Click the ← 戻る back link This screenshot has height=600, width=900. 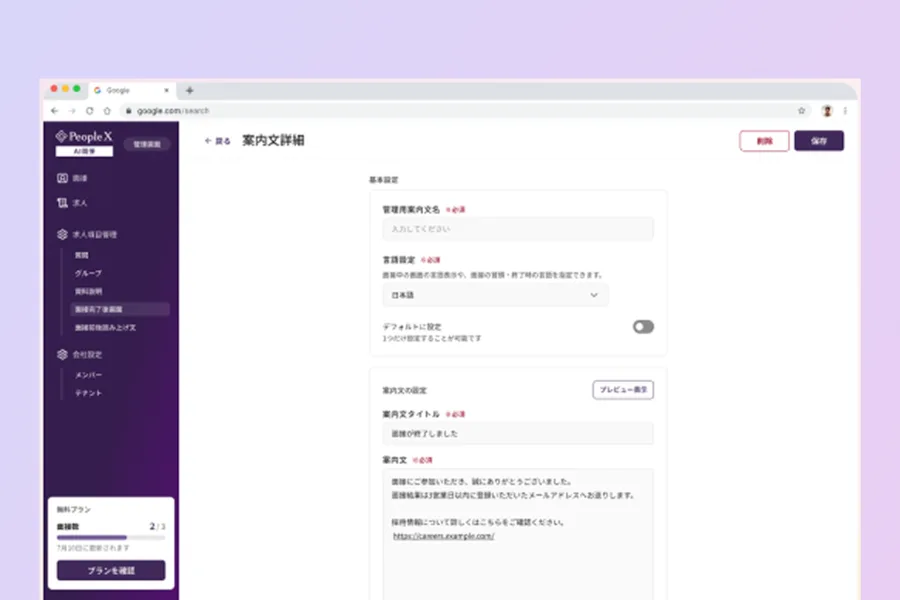tap(218, 141)
